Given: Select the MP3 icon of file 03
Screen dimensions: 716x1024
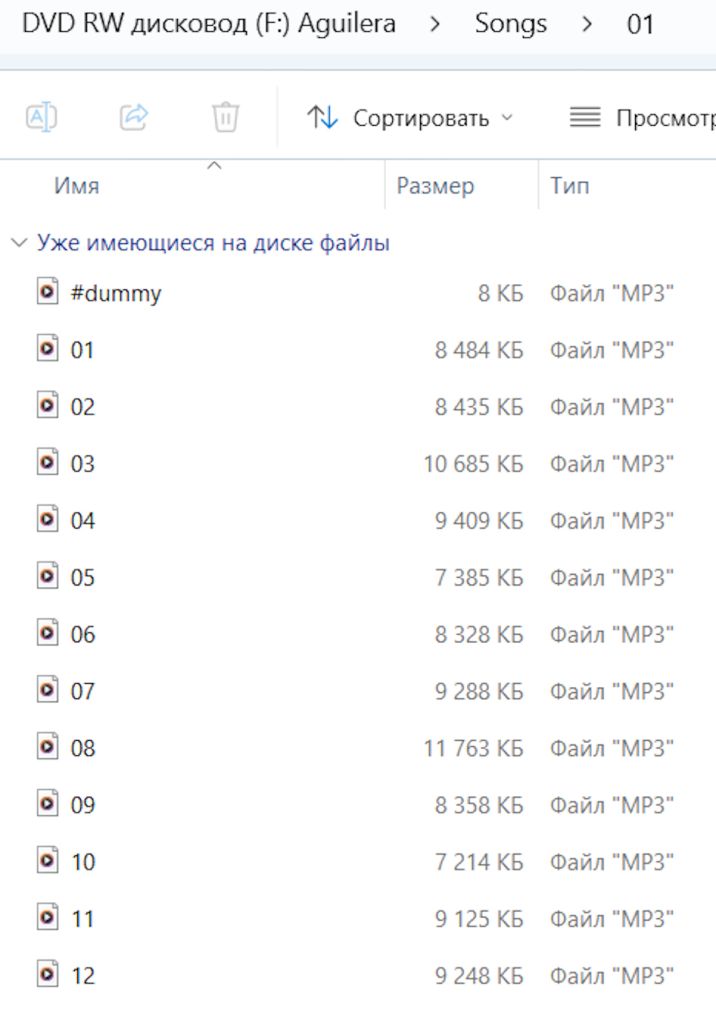Looking at the screenshot, I should [x=47, y=462].
